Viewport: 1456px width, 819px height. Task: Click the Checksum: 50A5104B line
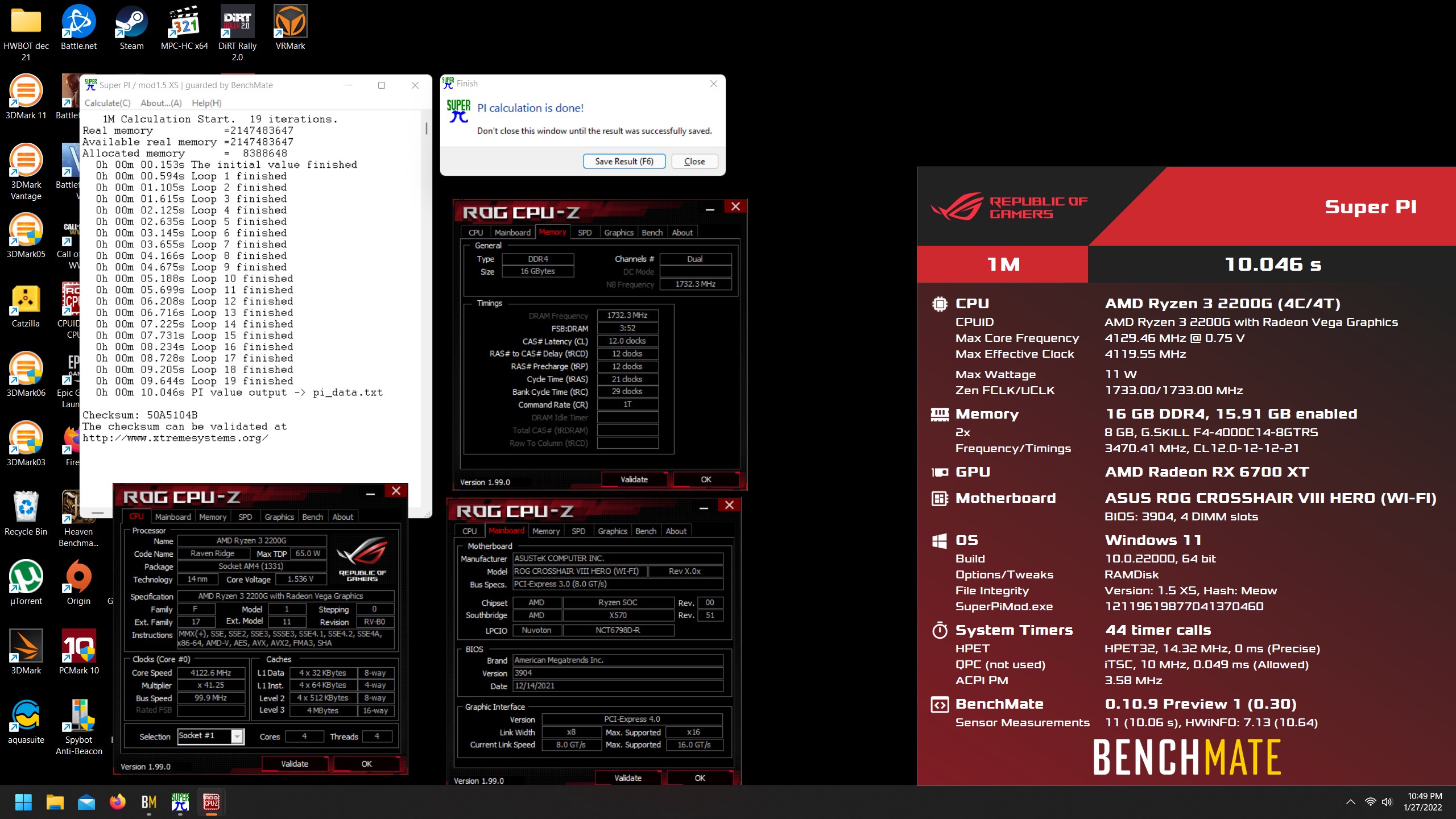pyautogui.click(x=140, y=415)
